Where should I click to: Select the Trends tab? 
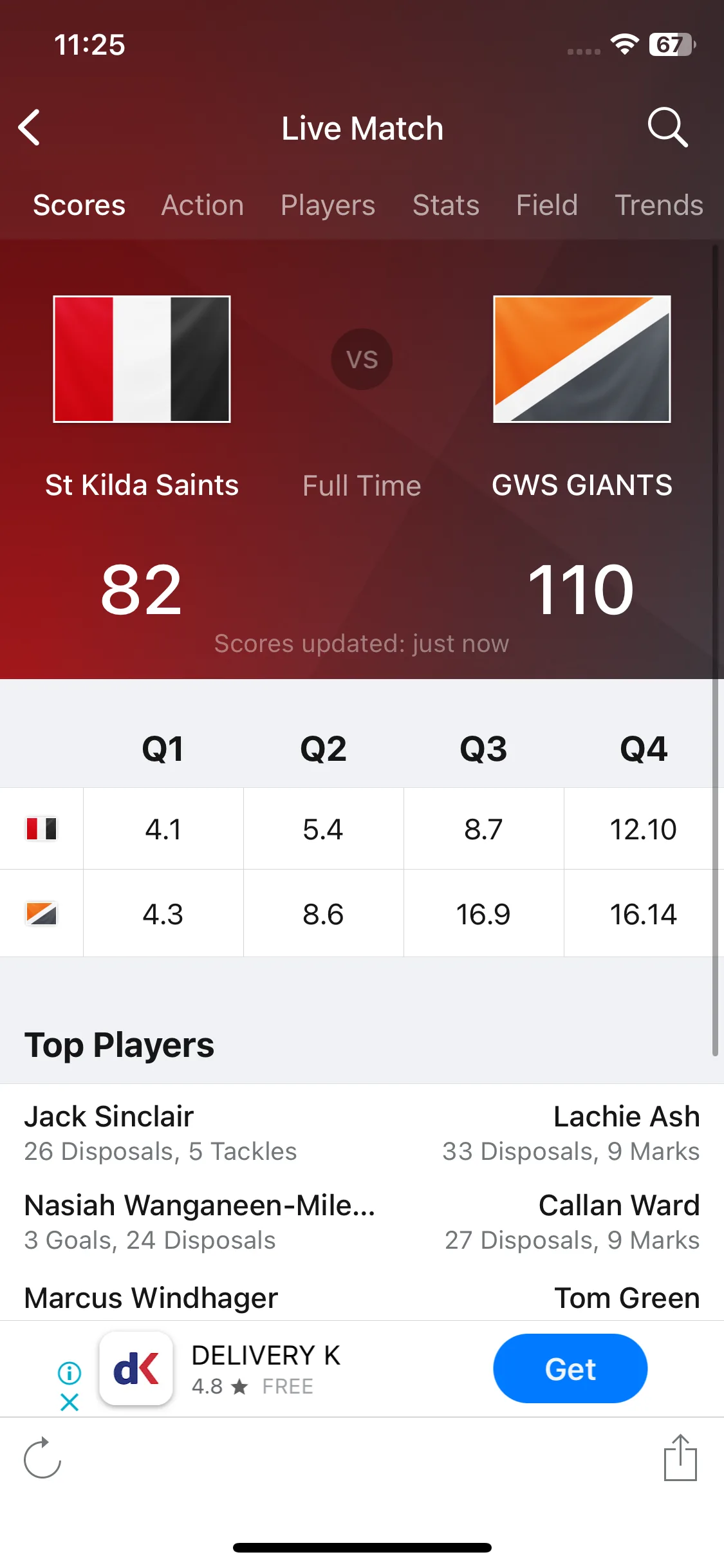[659, 205]
